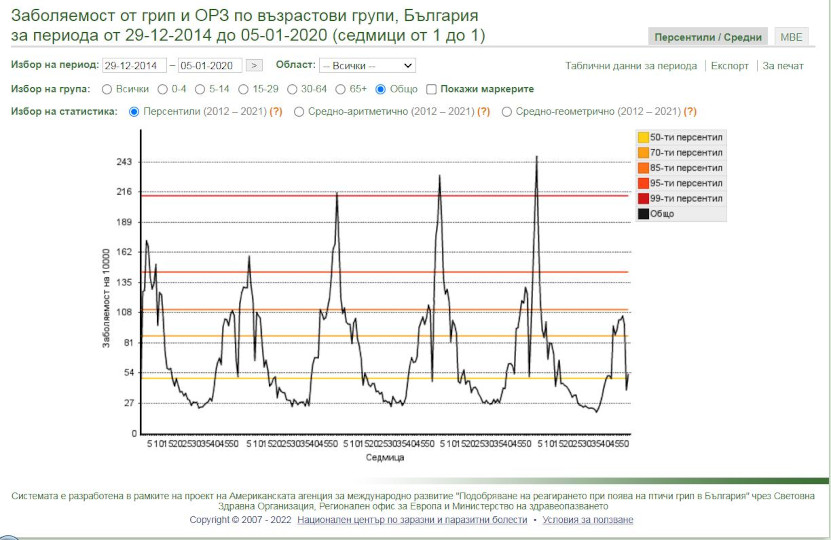831x540 pixels.
Task: Click the period submit '>' button
Action: [254, 65]
